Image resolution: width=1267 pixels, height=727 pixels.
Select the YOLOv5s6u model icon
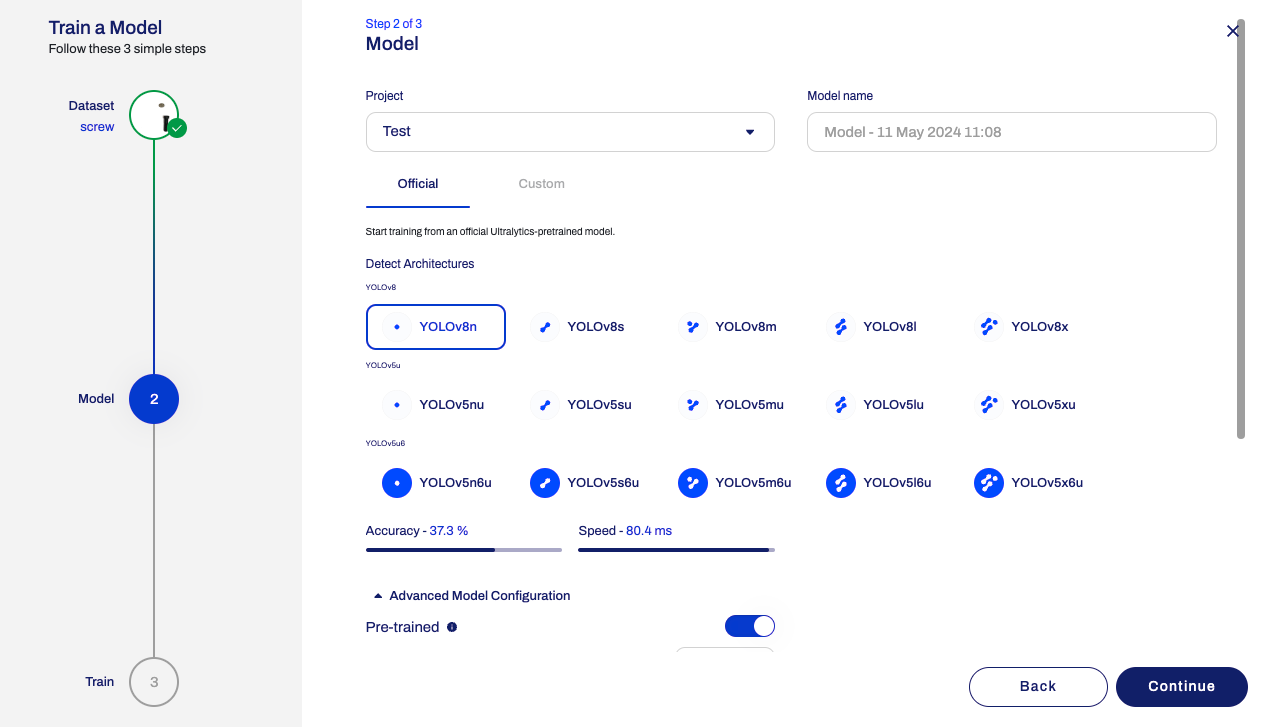(x=545, y=483)
